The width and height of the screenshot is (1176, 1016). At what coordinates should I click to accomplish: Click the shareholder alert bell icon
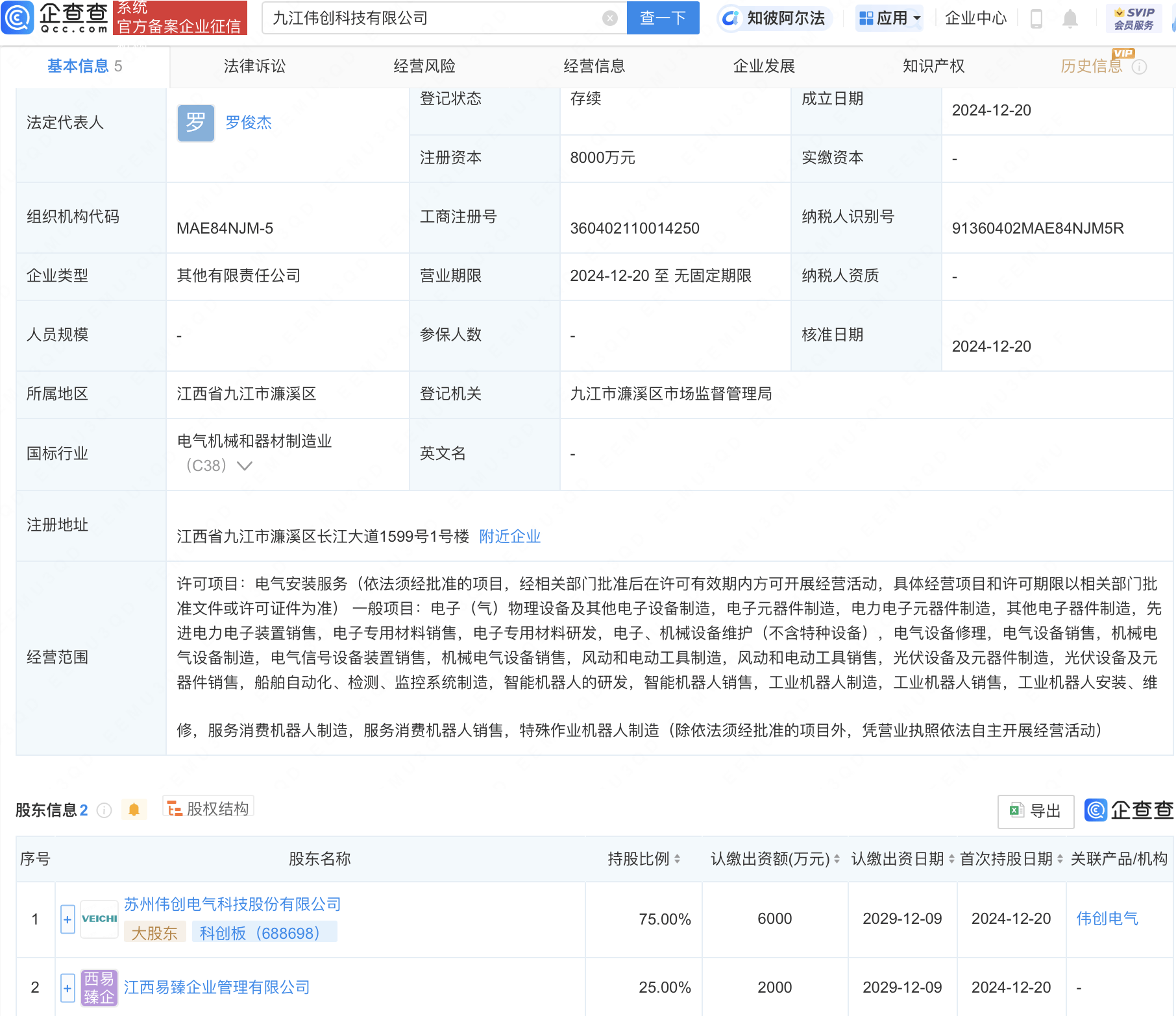coord(134,810)
